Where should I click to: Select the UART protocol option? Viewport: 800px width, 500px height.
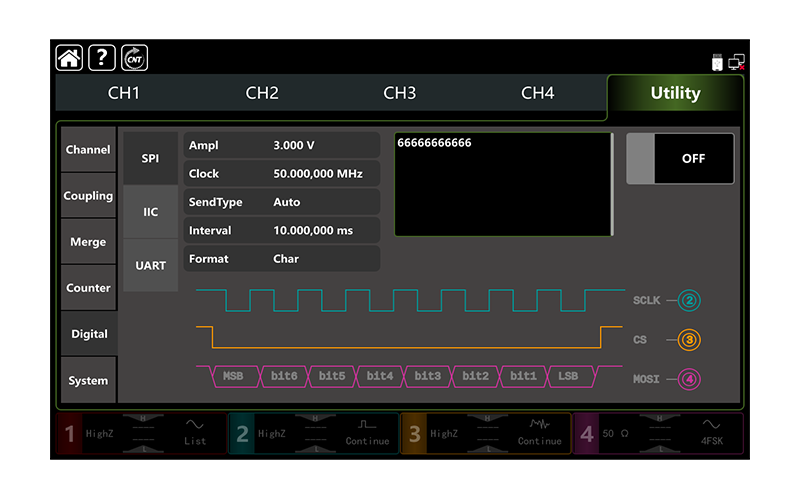(150, 266)
